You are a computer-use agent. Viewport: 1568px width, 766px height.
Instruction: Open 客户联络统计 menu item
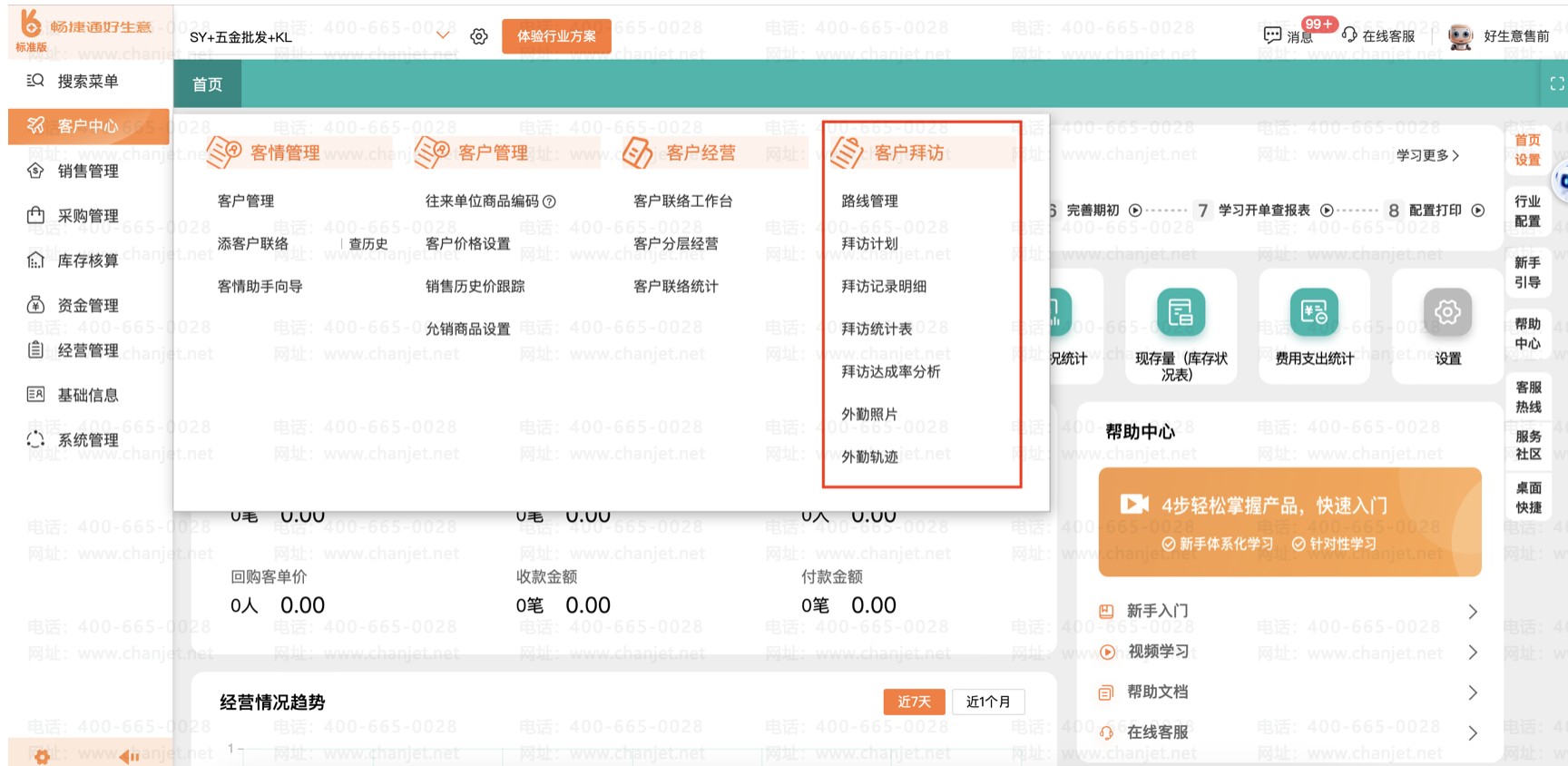pyautogui.click(x=676, y=286)
